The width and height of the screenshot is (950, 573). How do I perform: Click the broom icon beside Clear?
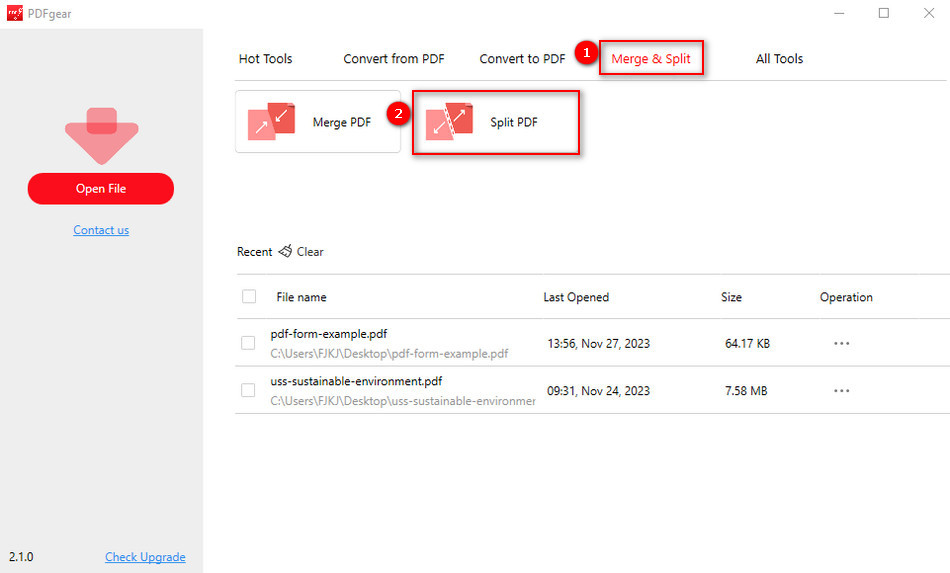285,251
